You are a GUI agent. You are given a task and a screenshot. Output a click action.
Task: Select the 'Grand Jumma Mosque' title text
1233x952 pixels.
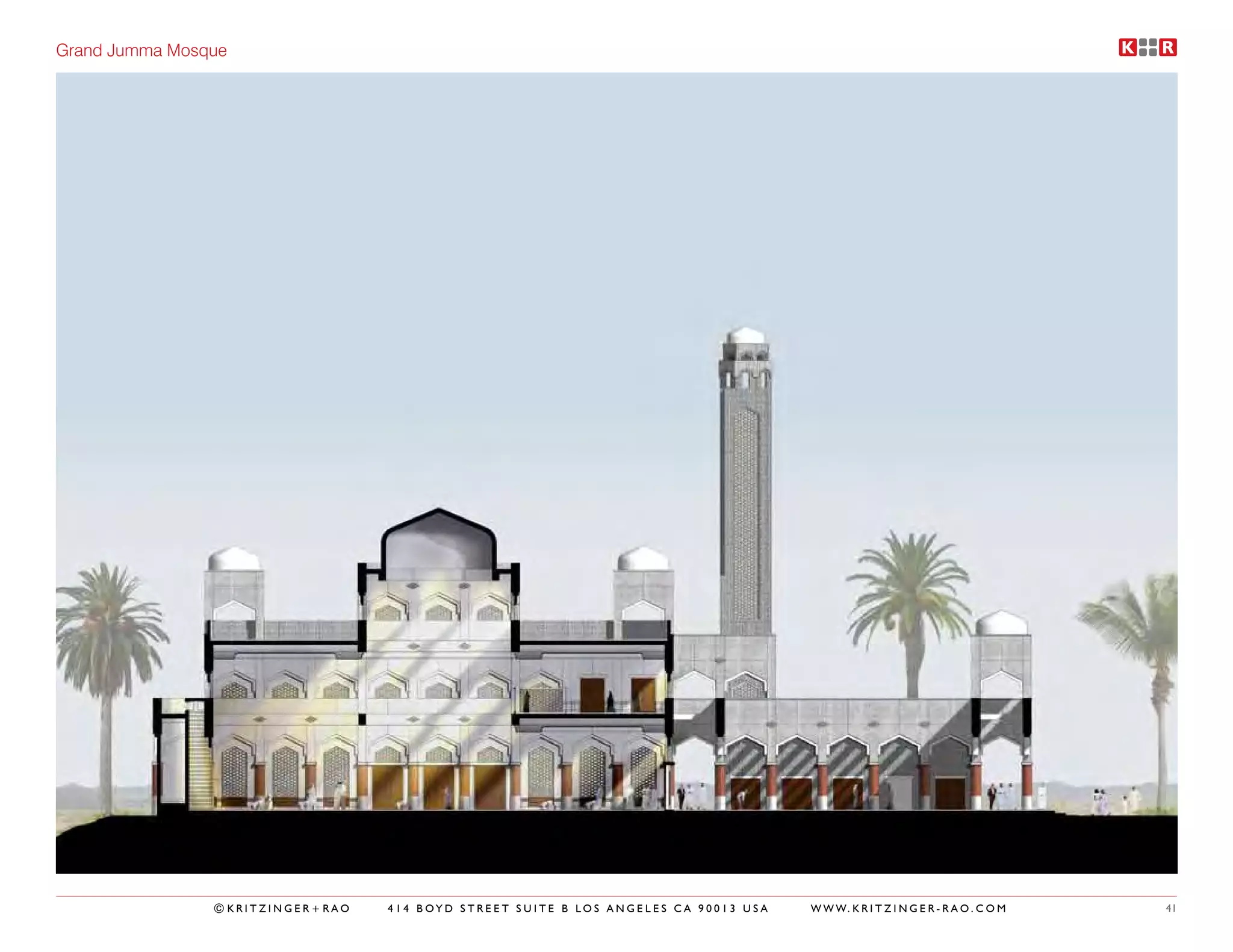click(141, 51)
